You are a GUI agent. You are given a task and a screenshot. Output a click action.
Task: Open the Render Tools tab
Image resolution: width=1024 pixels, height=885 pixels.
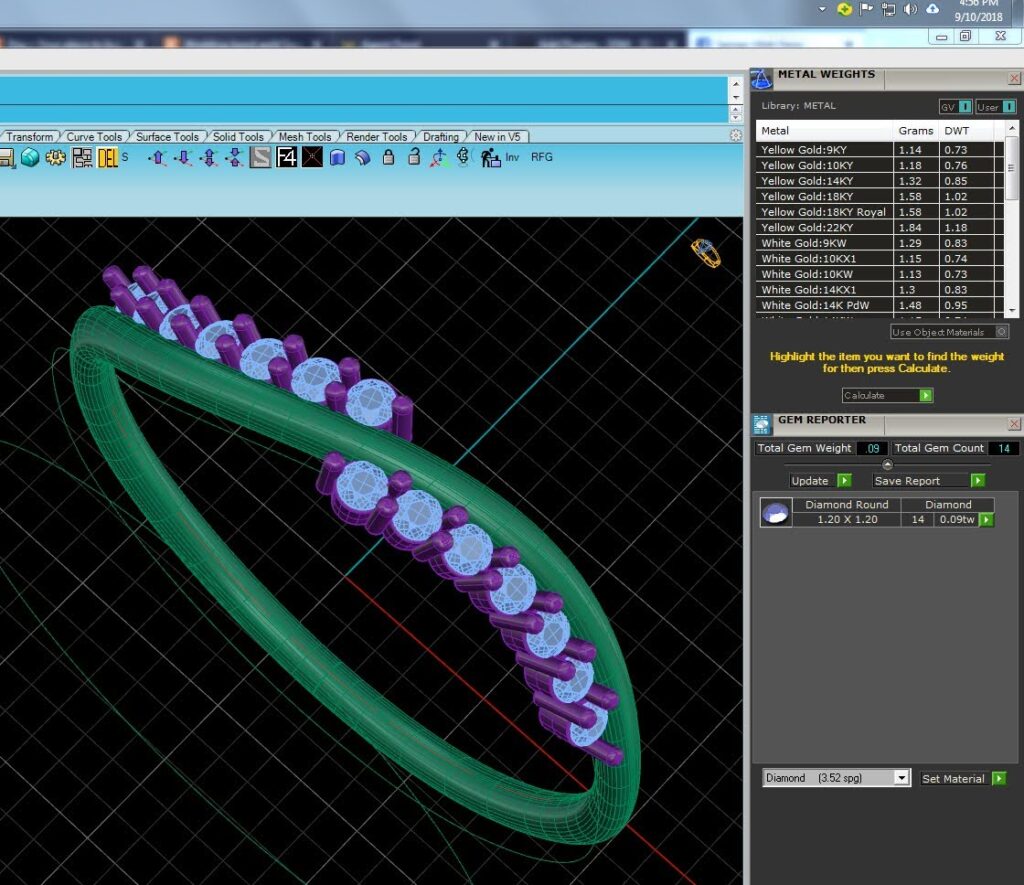tap(376, 137)
